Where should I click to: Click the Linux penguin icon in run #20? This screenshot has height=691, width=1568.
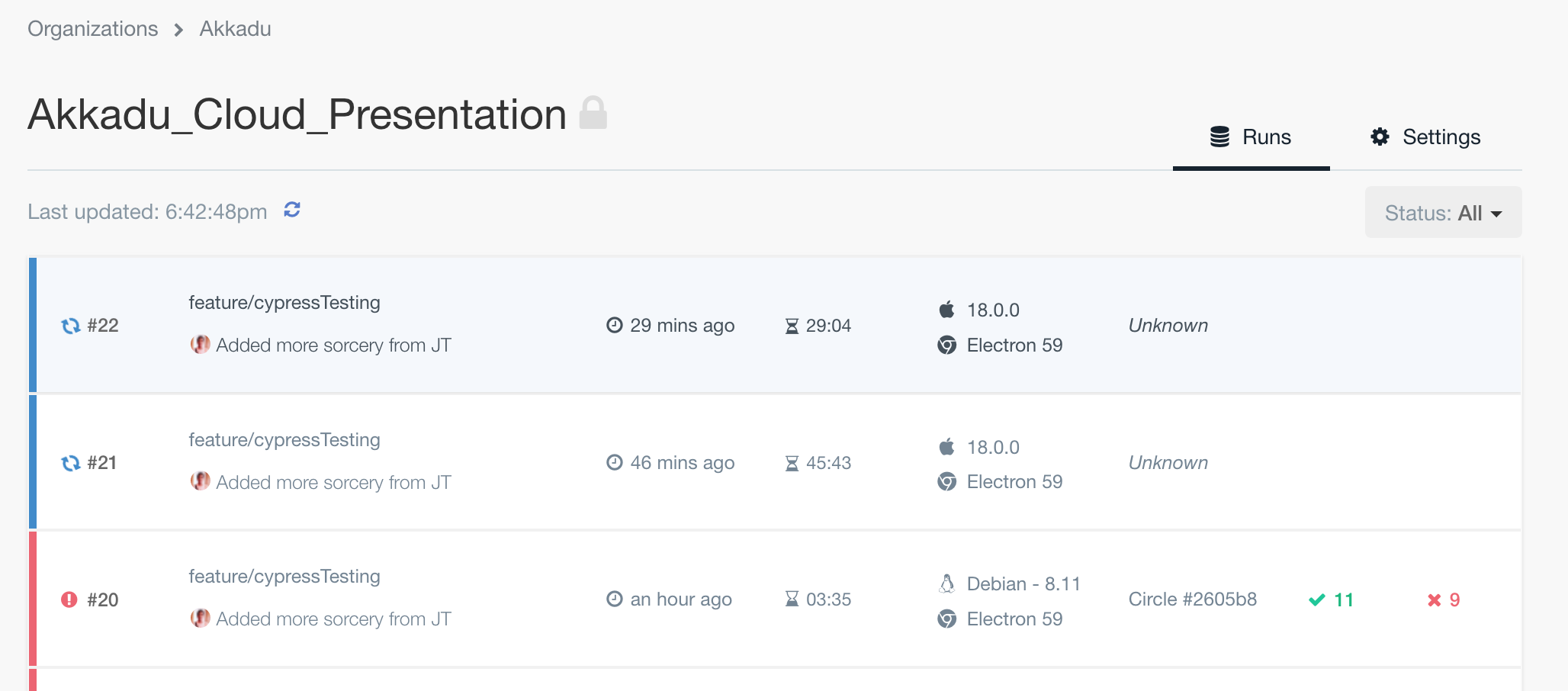[946, 584]
